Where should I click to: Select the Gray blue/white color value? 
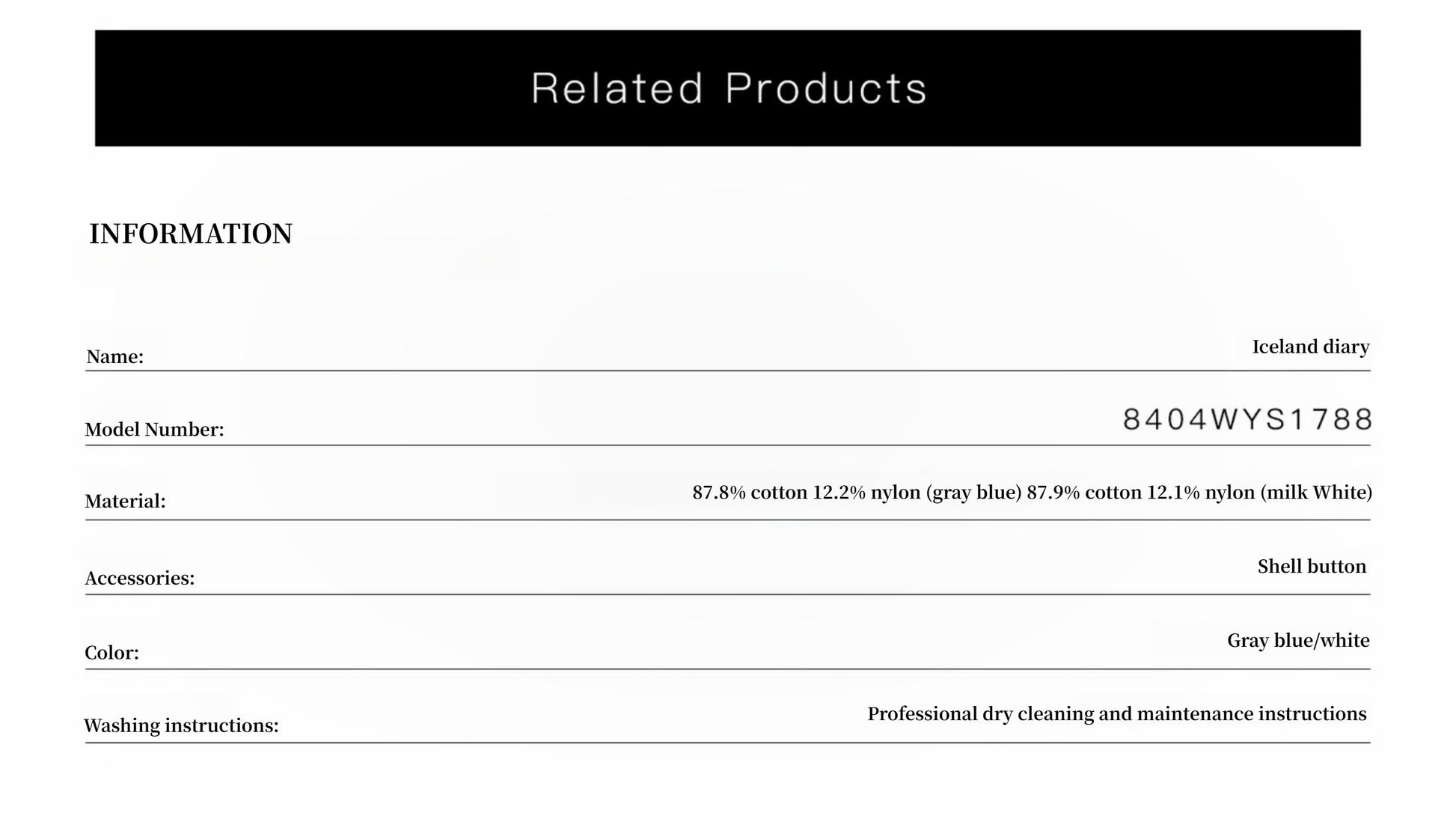click(1298, 641)
